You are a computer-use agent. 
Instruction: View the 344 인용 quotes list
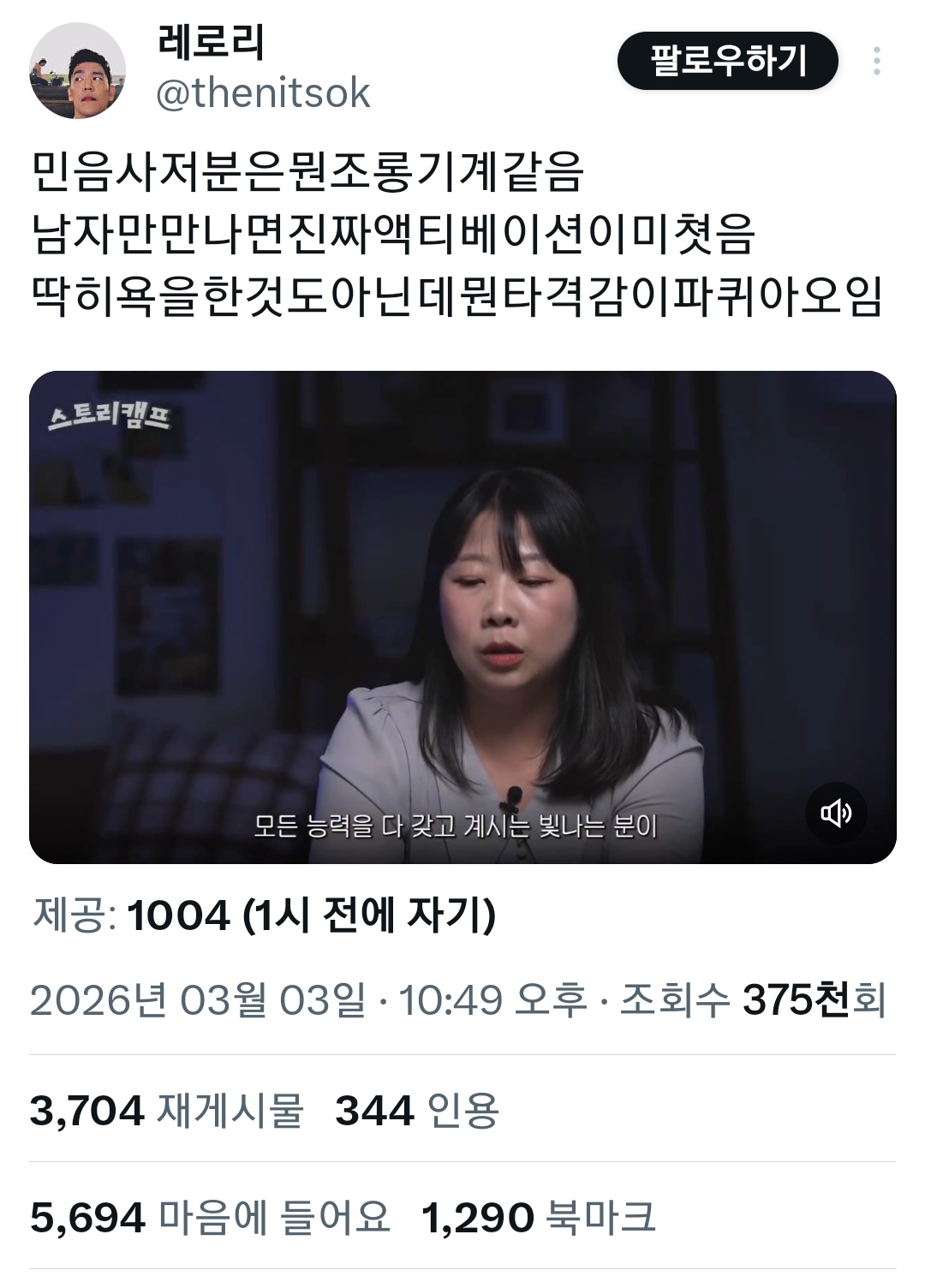[417, 1110]
